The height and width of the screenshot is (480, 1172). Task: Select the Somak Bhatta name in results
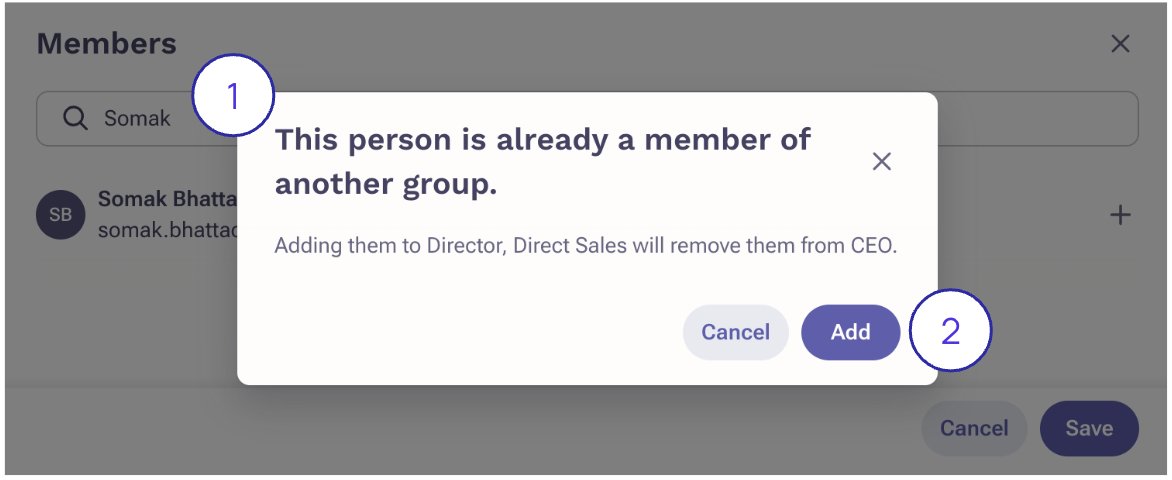167,199
